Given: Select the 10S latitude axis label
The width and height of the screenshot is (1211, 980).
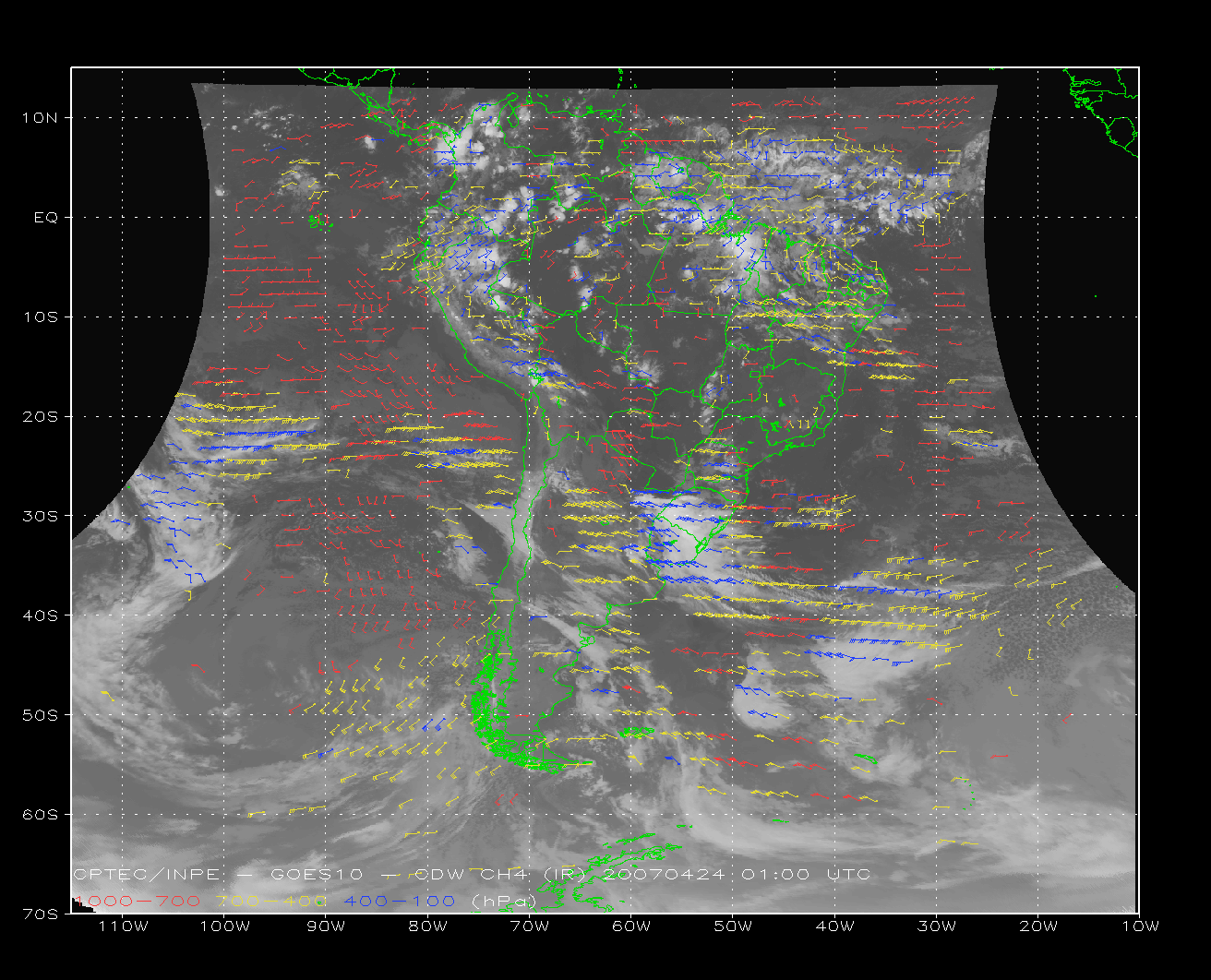Looking at the screenshot, I should (41, 317).
